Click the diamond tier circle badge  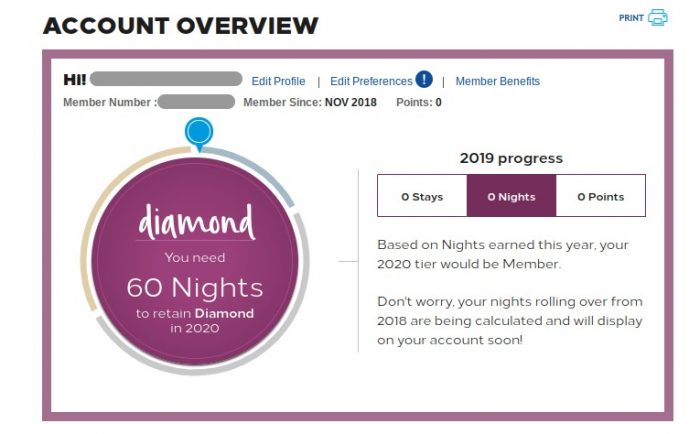[195, 262]
